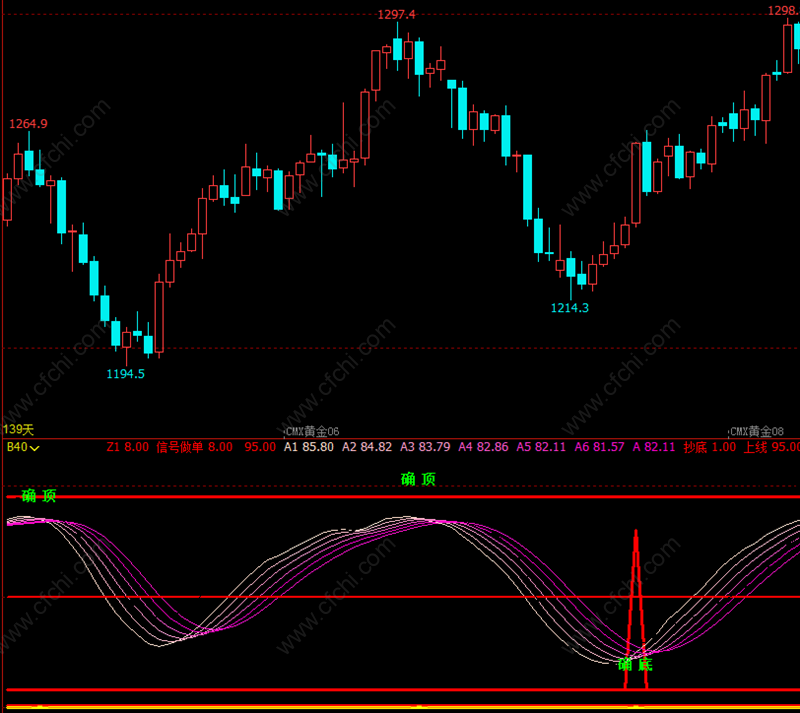Click the 确顶 label on the left upper red line
Viewport: 800px width, 713px height.
click(39, 496)
